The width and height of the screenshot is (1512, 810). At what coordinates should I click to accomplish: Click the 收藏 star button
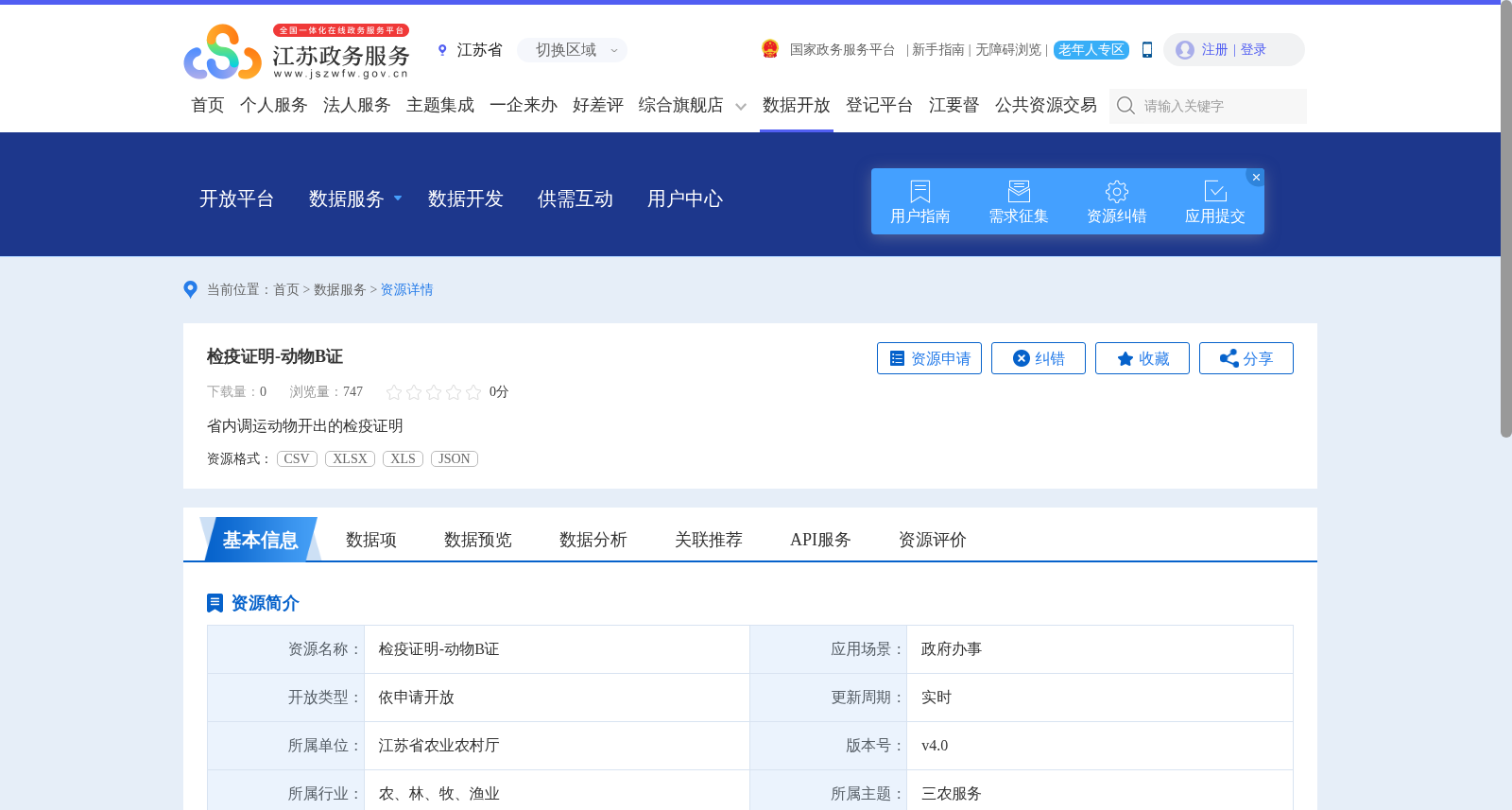tap(1143, 358)
